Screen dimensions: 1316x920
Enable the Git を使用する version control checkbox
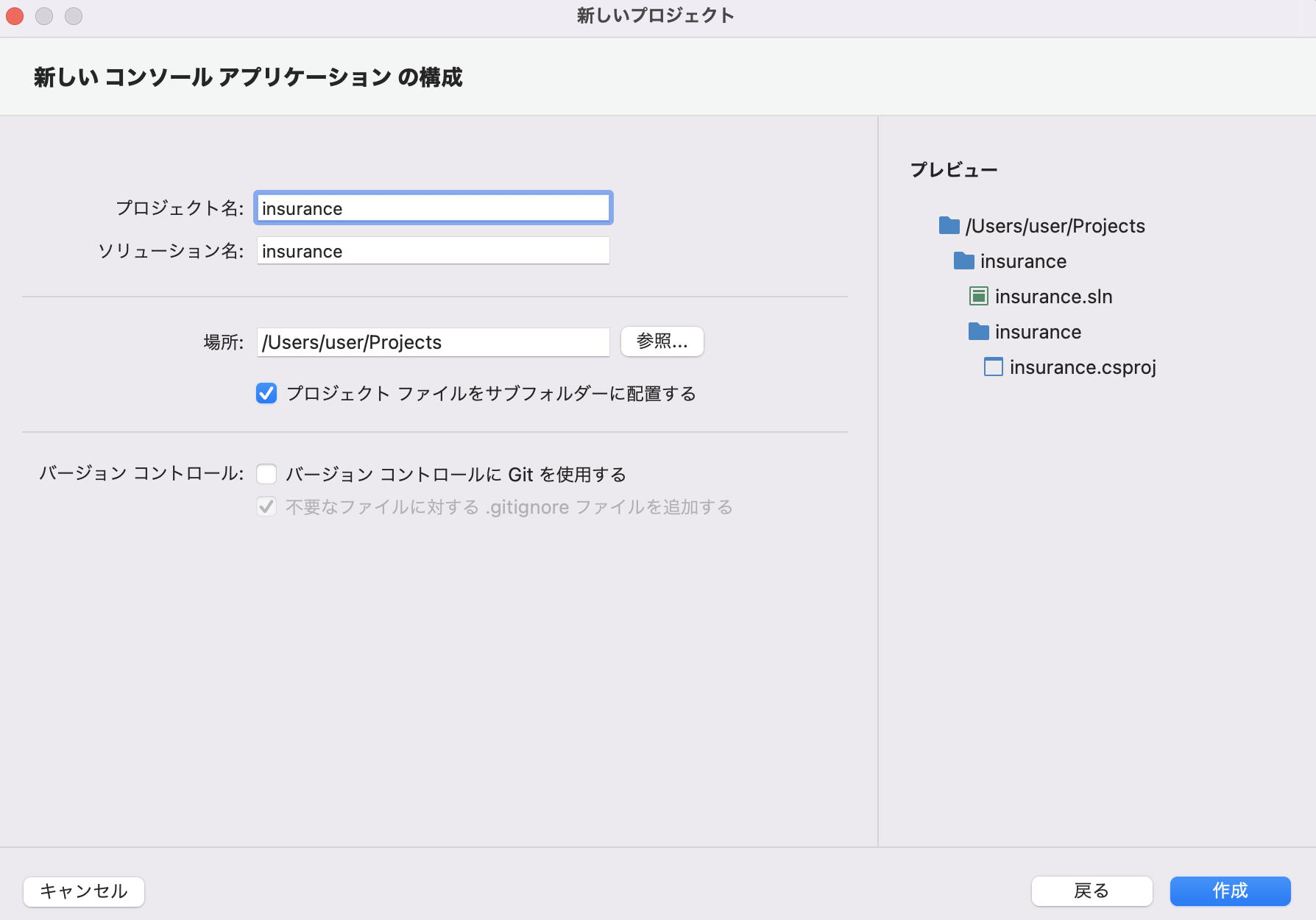click(x=266, y=474)
